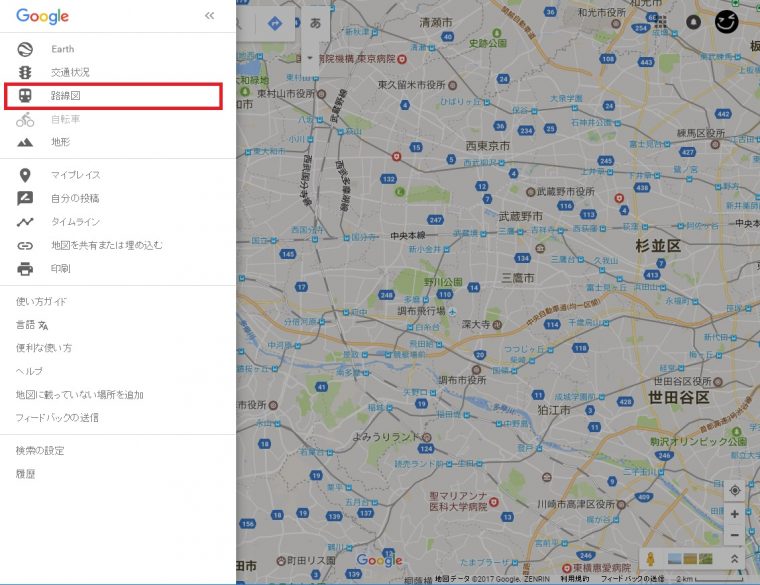Click the 自転車 bicycle icon
This screenshot has width=760, height=585.
click(x=25, y=119)
